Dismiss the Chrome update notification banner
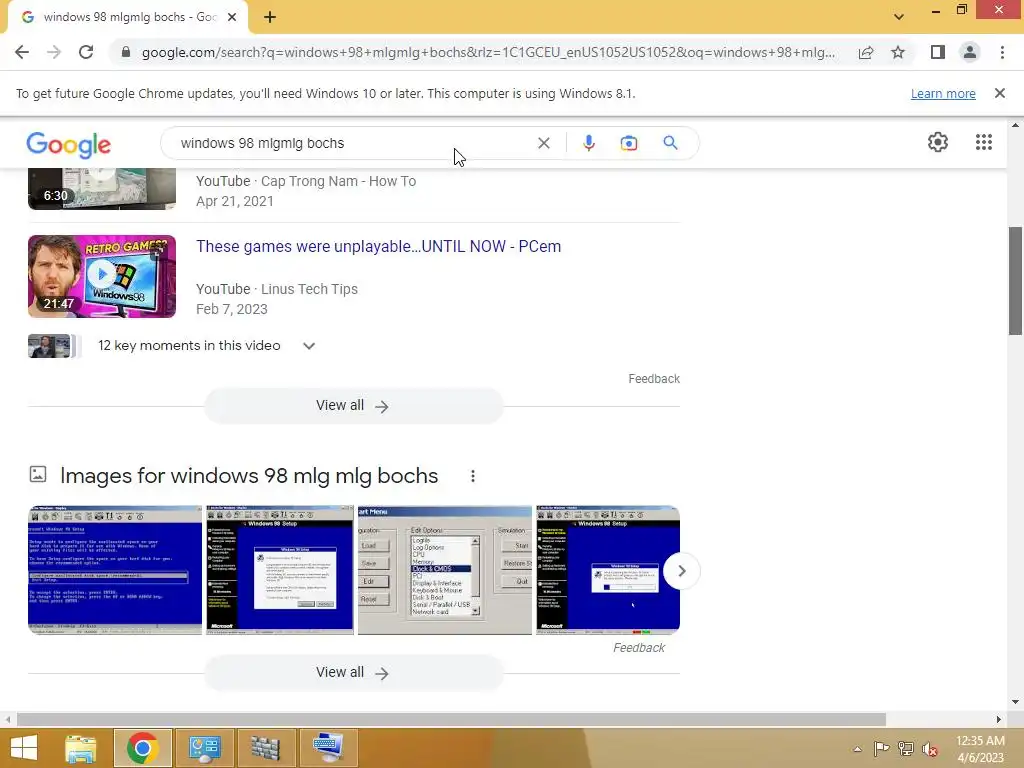This screenshot has width=1024, height=768. click(x=999, y=93)
